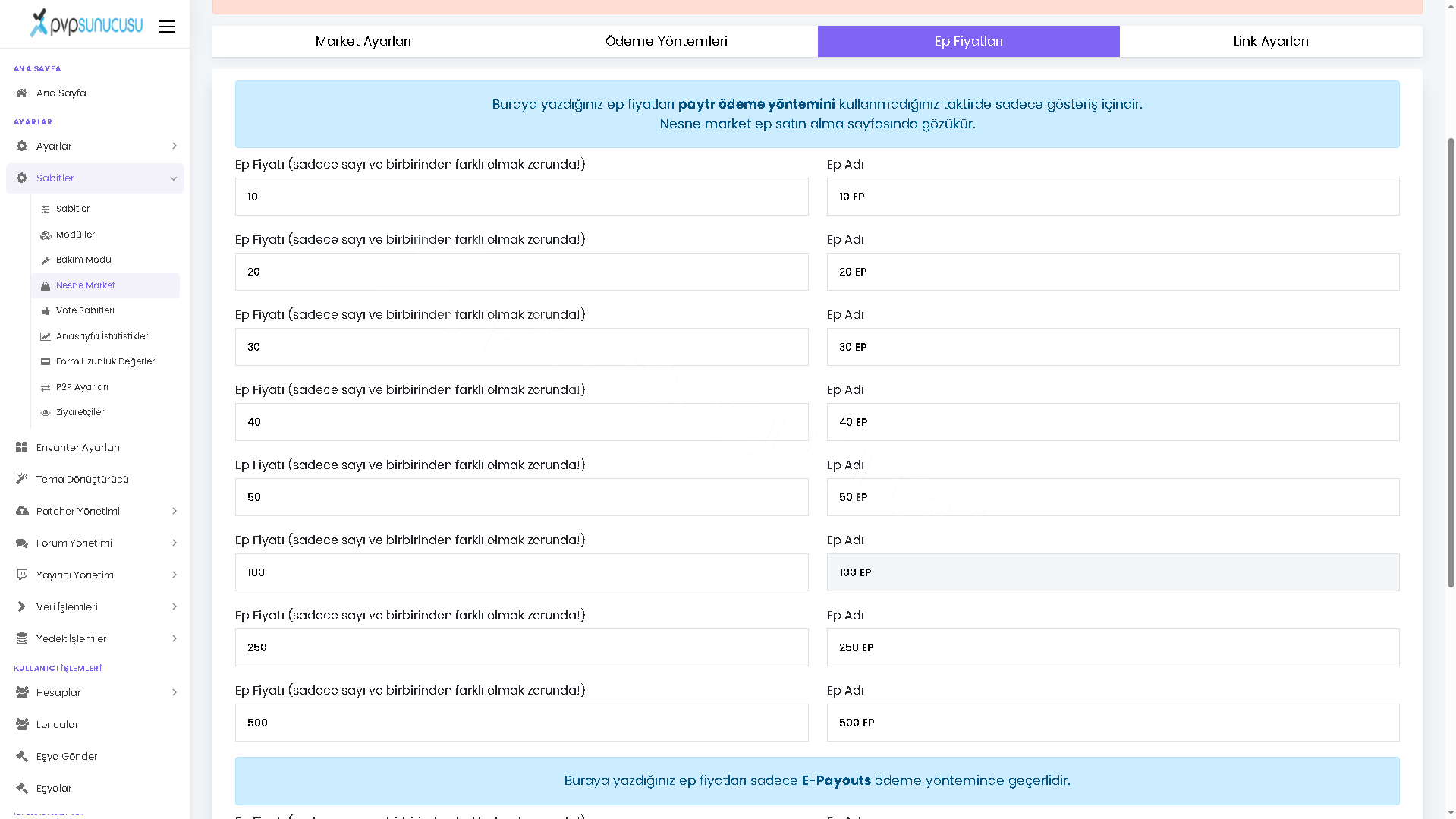Select the Ep Fiyatları tab
This screenshot has height=819, width=1456.
[968, 42]
